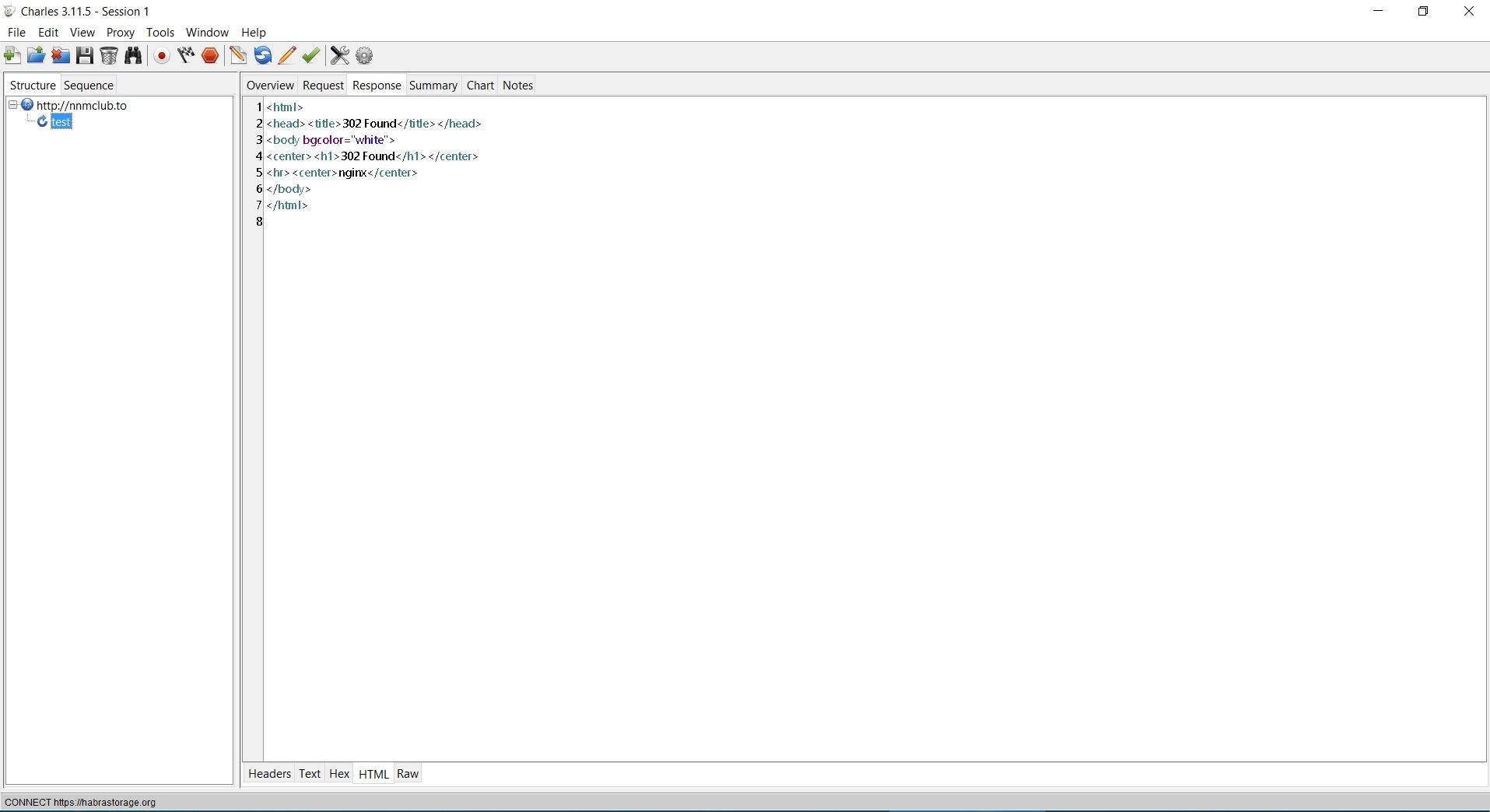Screen dimensions: 1490x812
Task: Switch to the Request tab
Action: coord(323,86)
